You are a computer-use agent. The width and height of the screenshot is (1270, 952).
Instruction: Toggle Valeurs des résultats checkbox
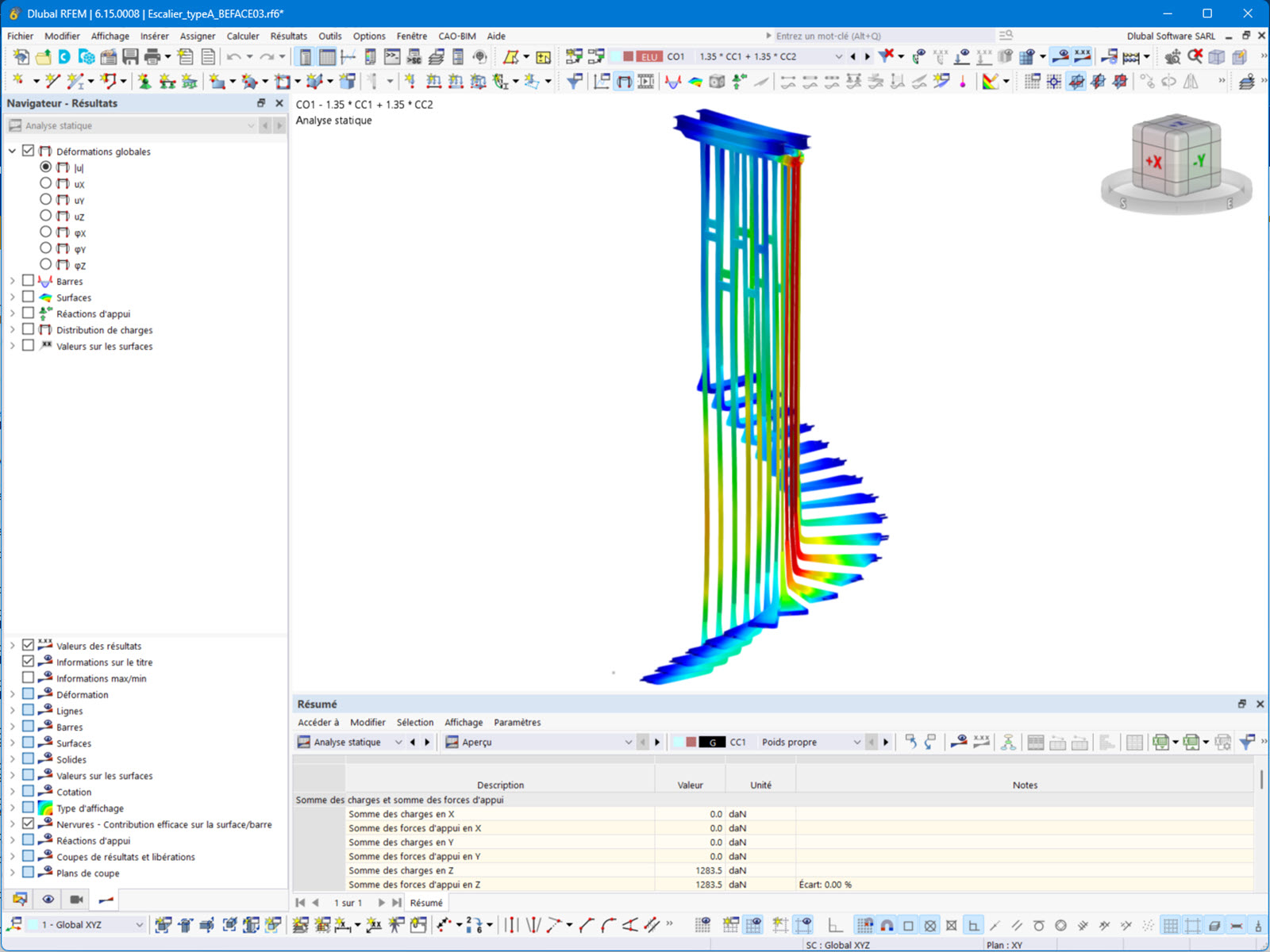coord(29,645)
